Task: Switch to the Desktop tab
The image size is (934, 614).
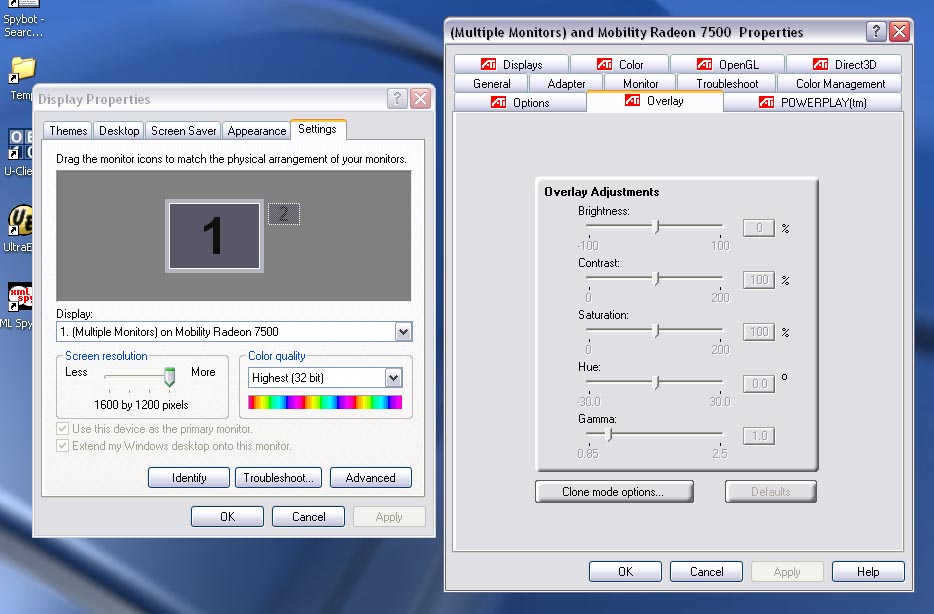Action: [x=119, y=130]
